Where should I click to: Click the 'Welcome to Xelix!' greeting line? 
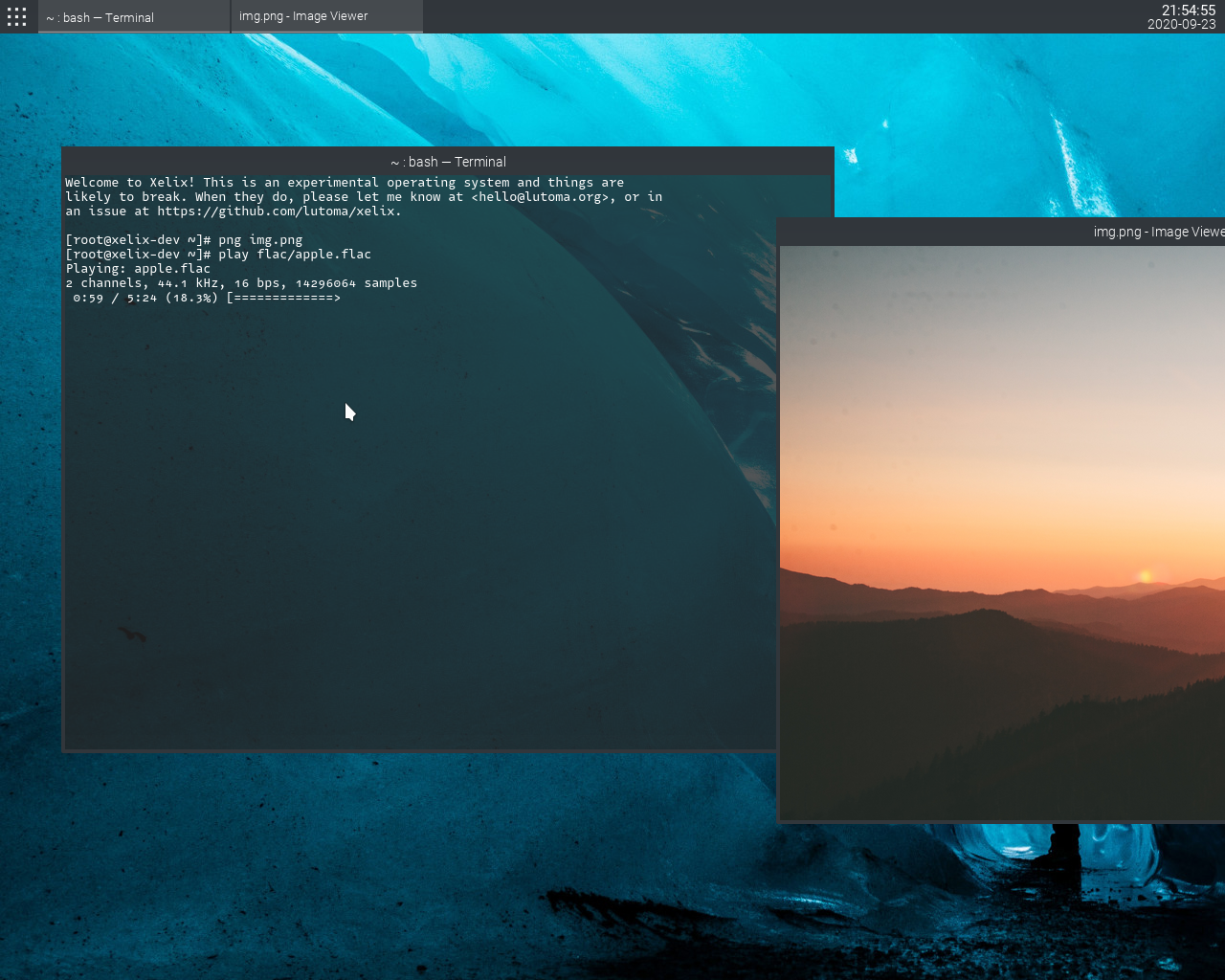coord(345,183)
